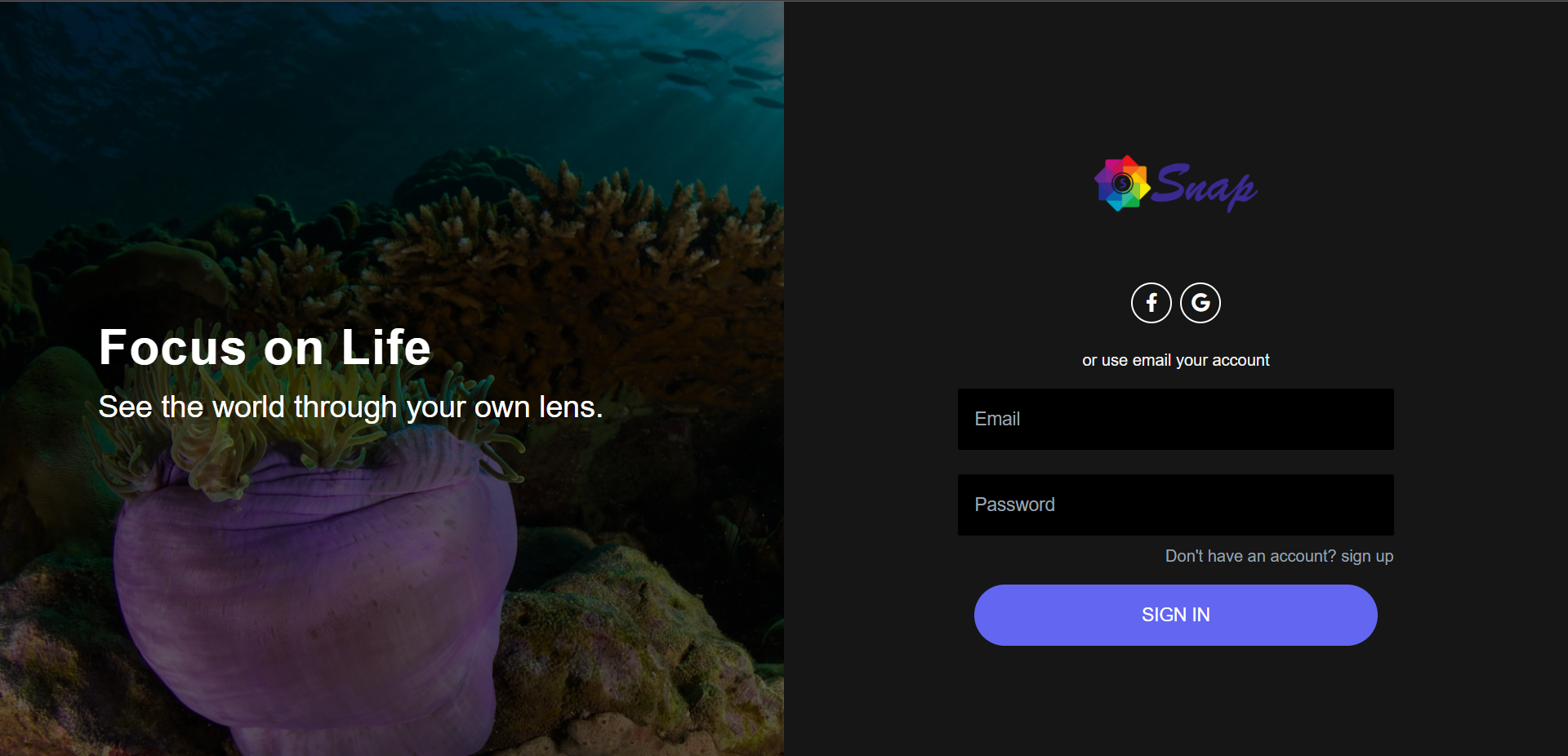
Task: Sign in with the Google icon
Action: (x=1200, y=303)
